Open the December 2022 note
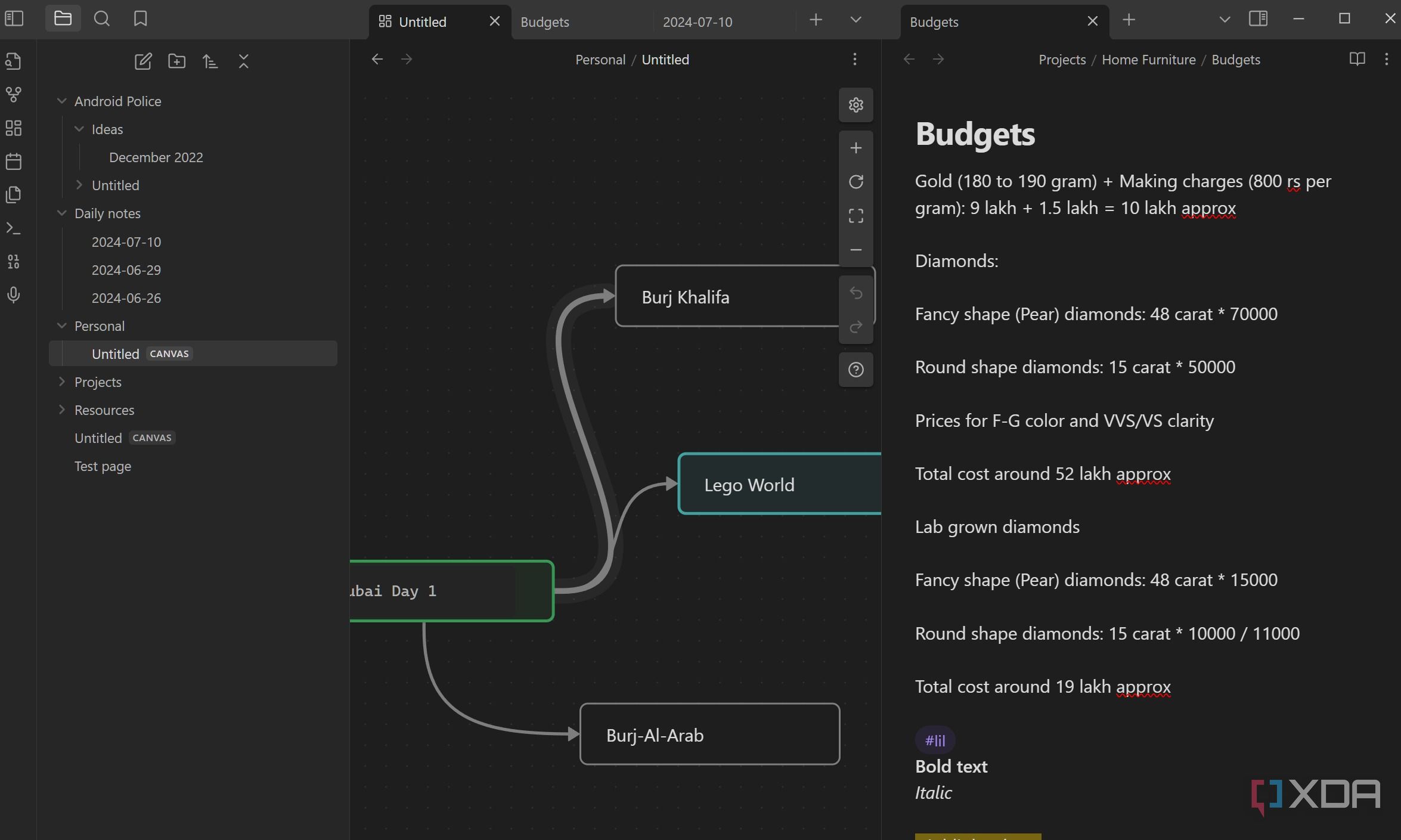The image size is (1401, 840). [156, 157]
